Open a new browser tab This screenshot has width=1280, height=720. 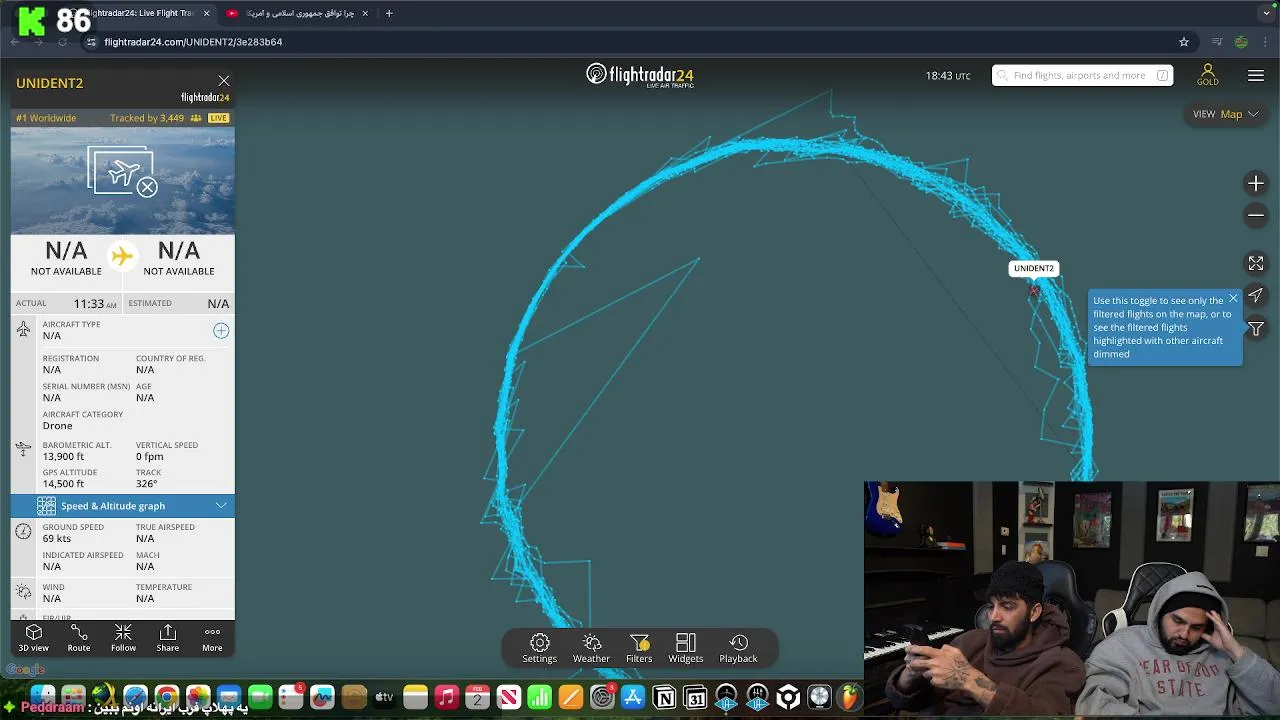(389, 13)
